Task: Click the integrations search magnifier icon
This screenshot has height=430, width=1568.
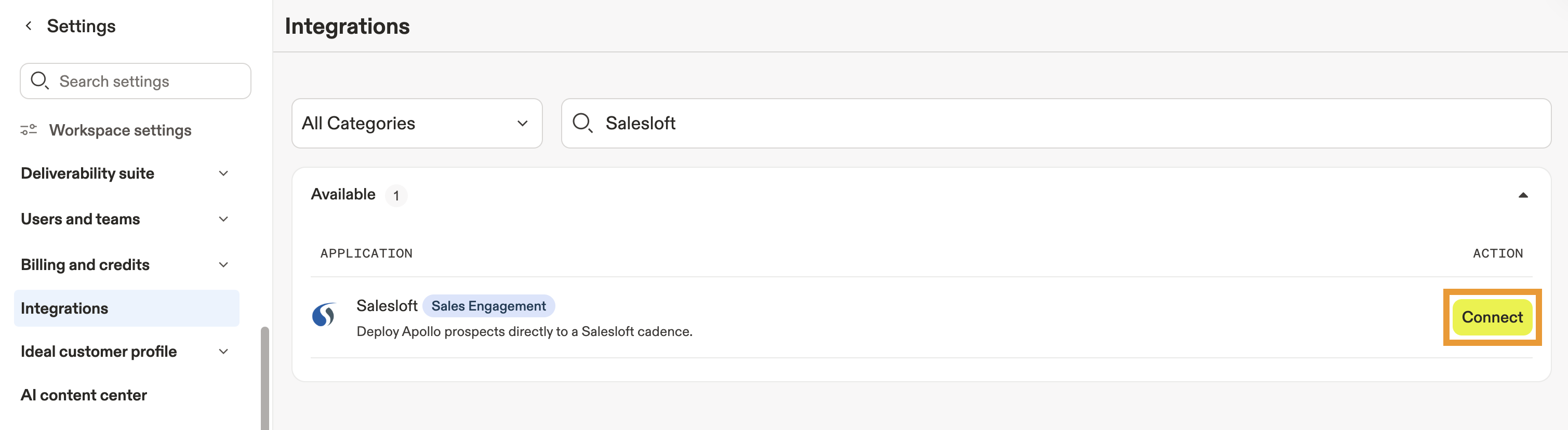Action: (582, 123)
